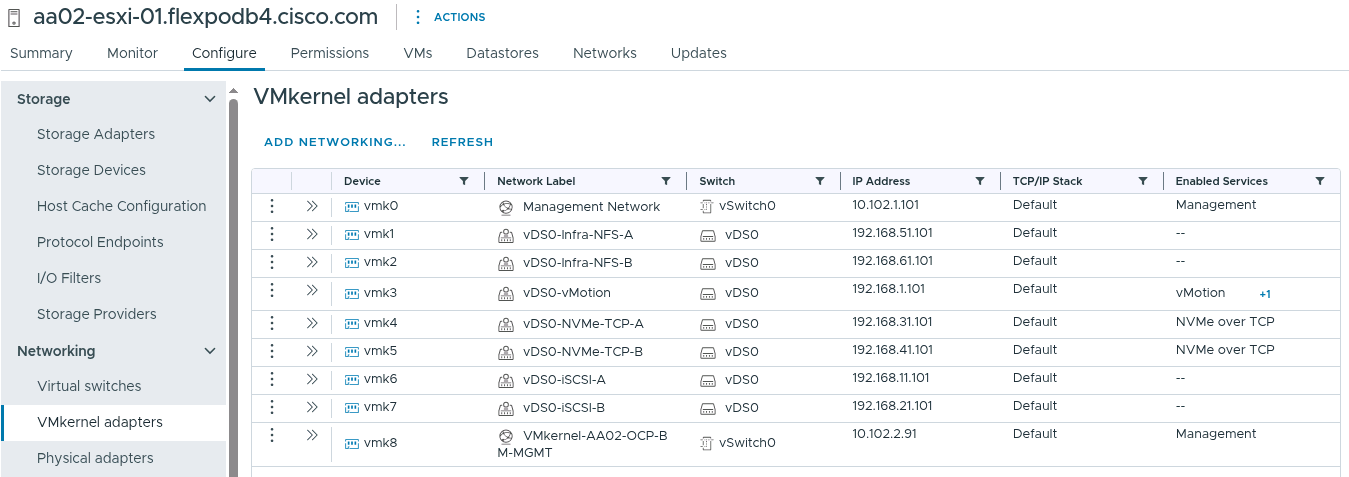Sort by the IP Address column header
The width and height of the screenshot is (1349, 477).
pos(881,181)
